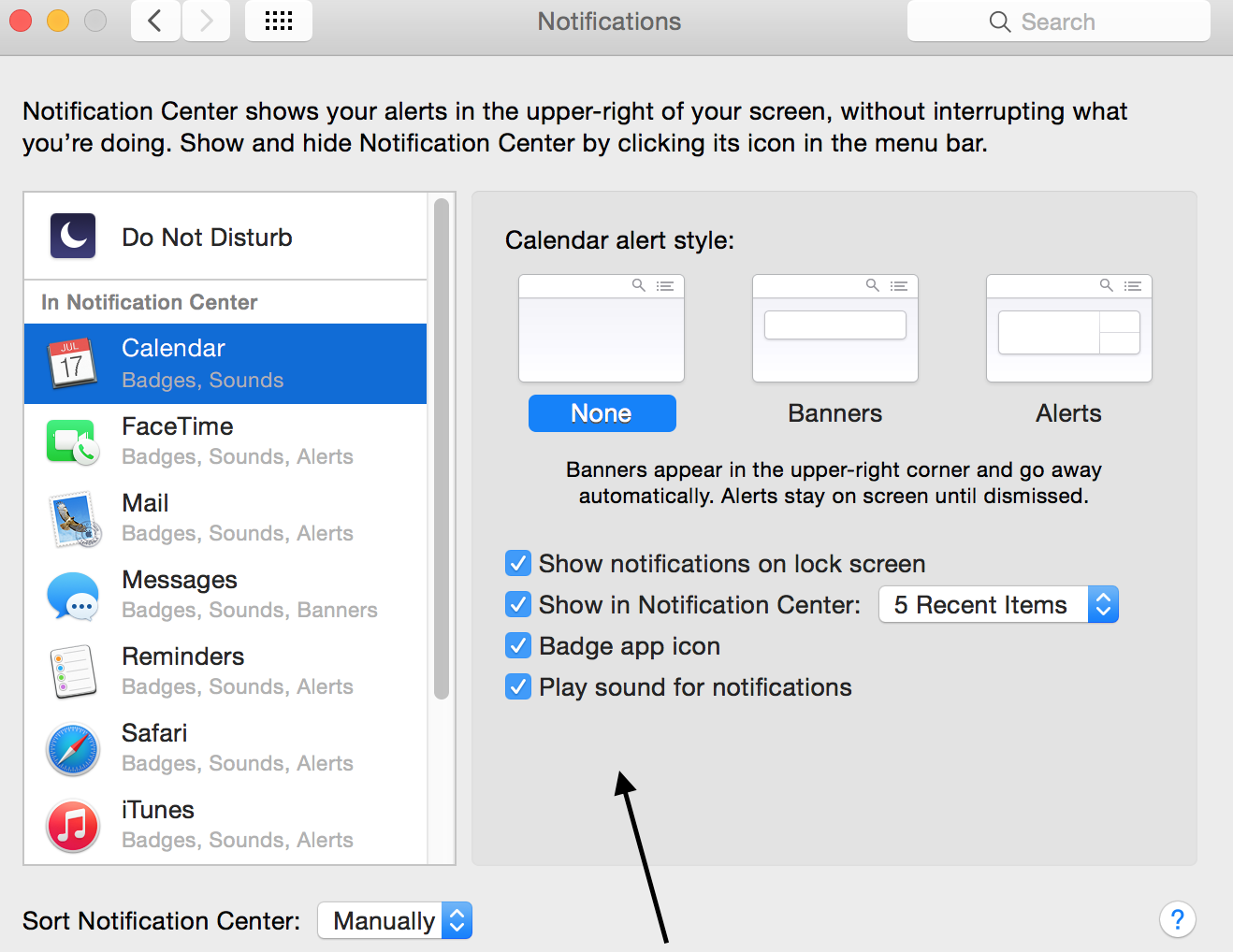This screenshot has height=952, width=1233.
Task: Click 'Badges, Sounds, Banners' text under Messages
Action: point(249,610)
